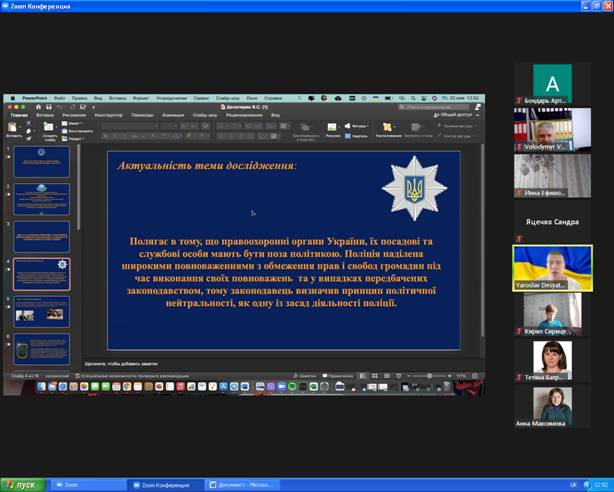Image resolution: width=614 pixels, height=492 pixels.
Task: Click the Create slide (Создать слайд) icon
Action: [49, 127]
